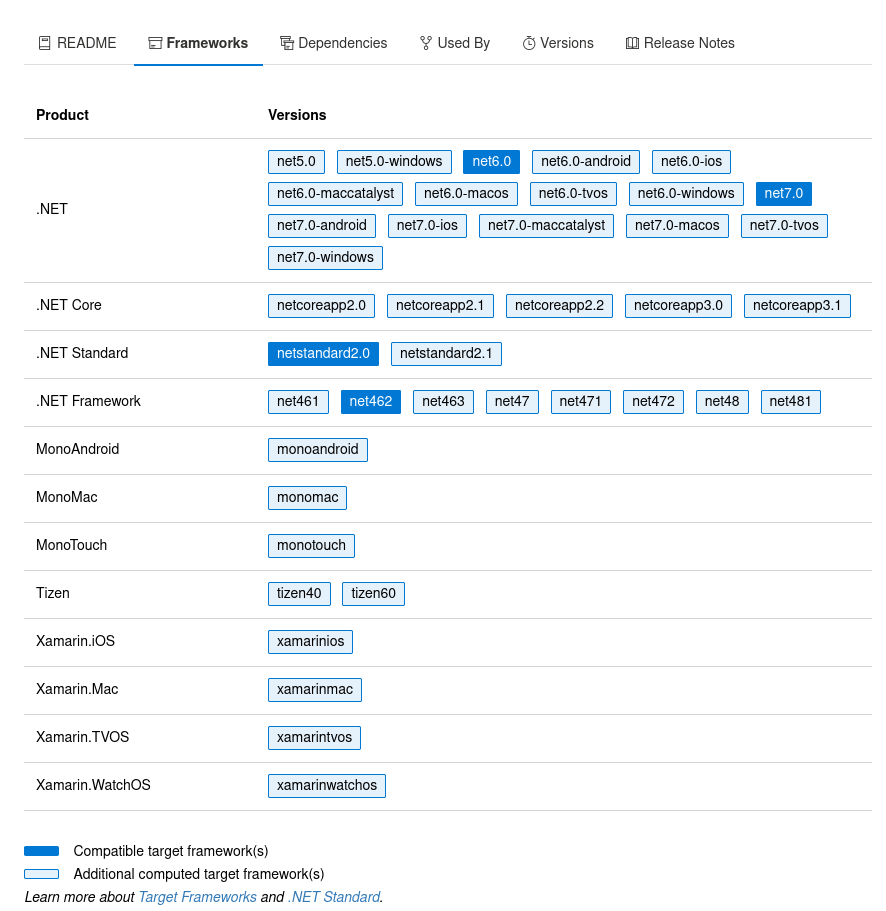886x911 pixels.
Task: Open the .NET Standard link
Action: [334, 897]
